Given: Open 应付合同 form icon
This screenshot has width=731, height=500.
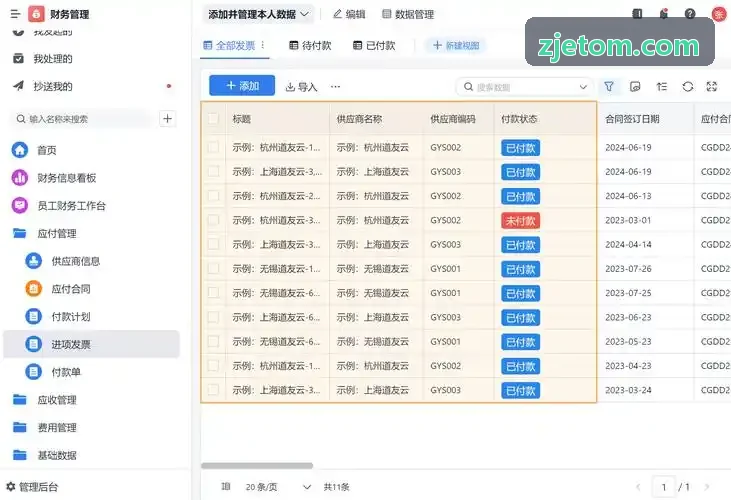Looking at the screenshot, I should tap(34, 289).
